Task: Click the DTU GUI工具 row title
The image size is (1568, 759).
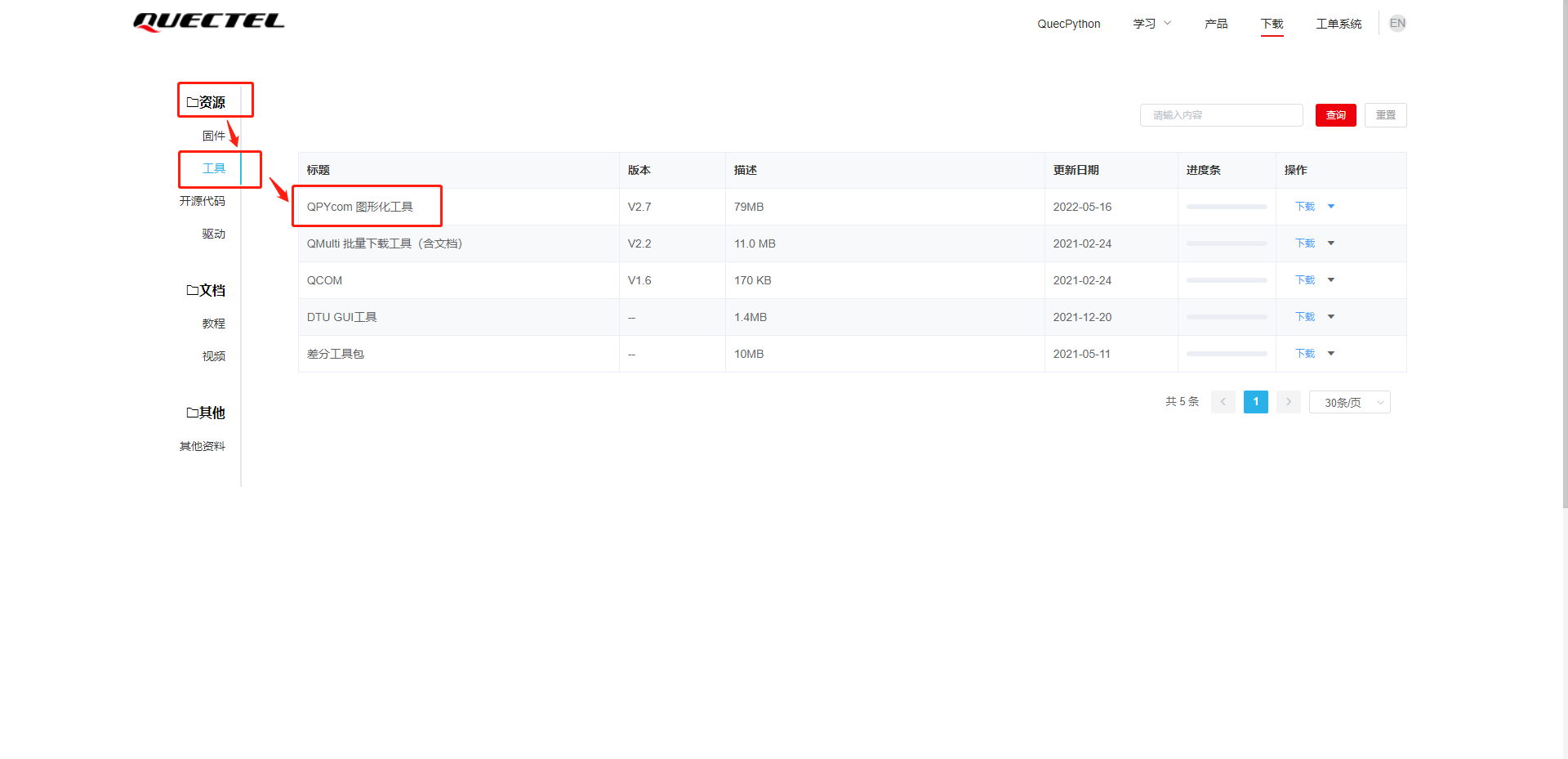Action: point(342,317)
